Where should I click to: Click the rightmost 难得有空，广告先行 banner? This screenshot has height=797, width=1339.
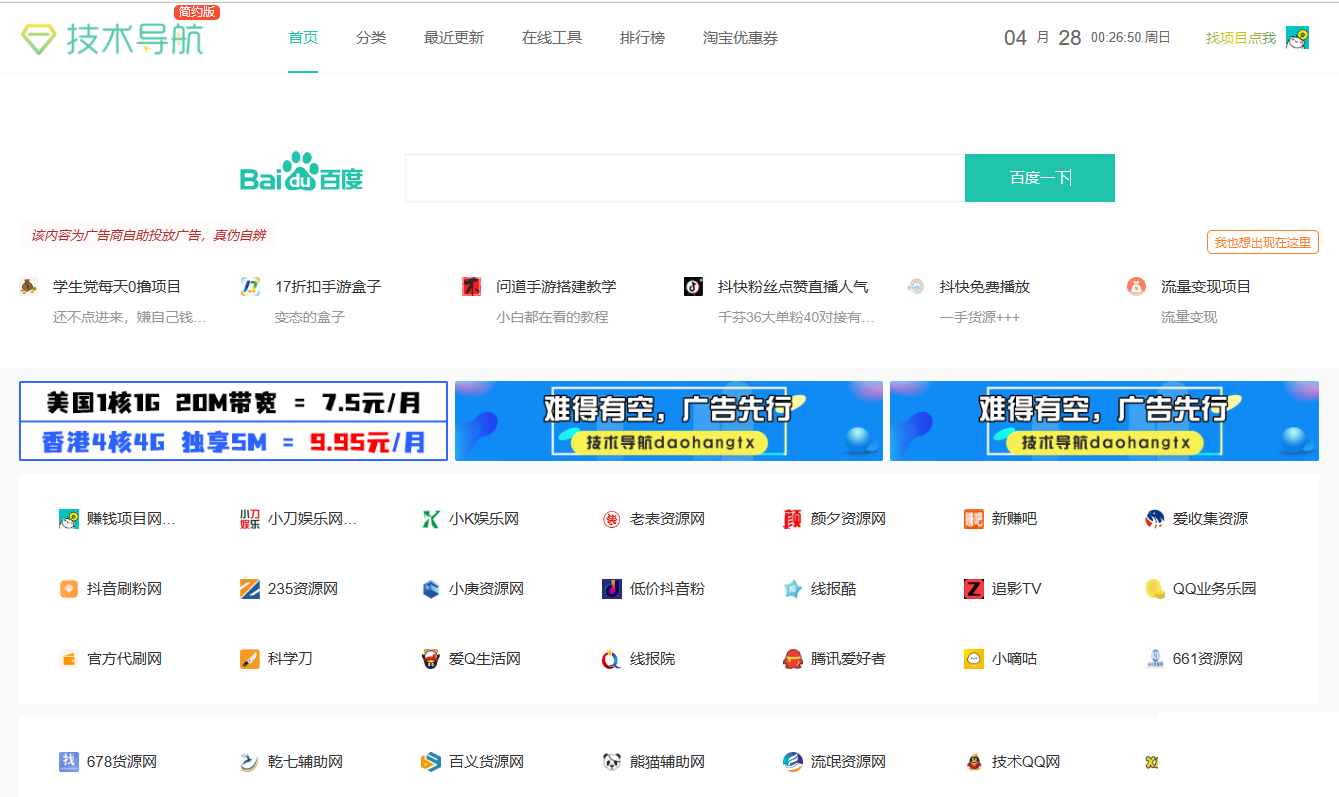pos(1104,421)
